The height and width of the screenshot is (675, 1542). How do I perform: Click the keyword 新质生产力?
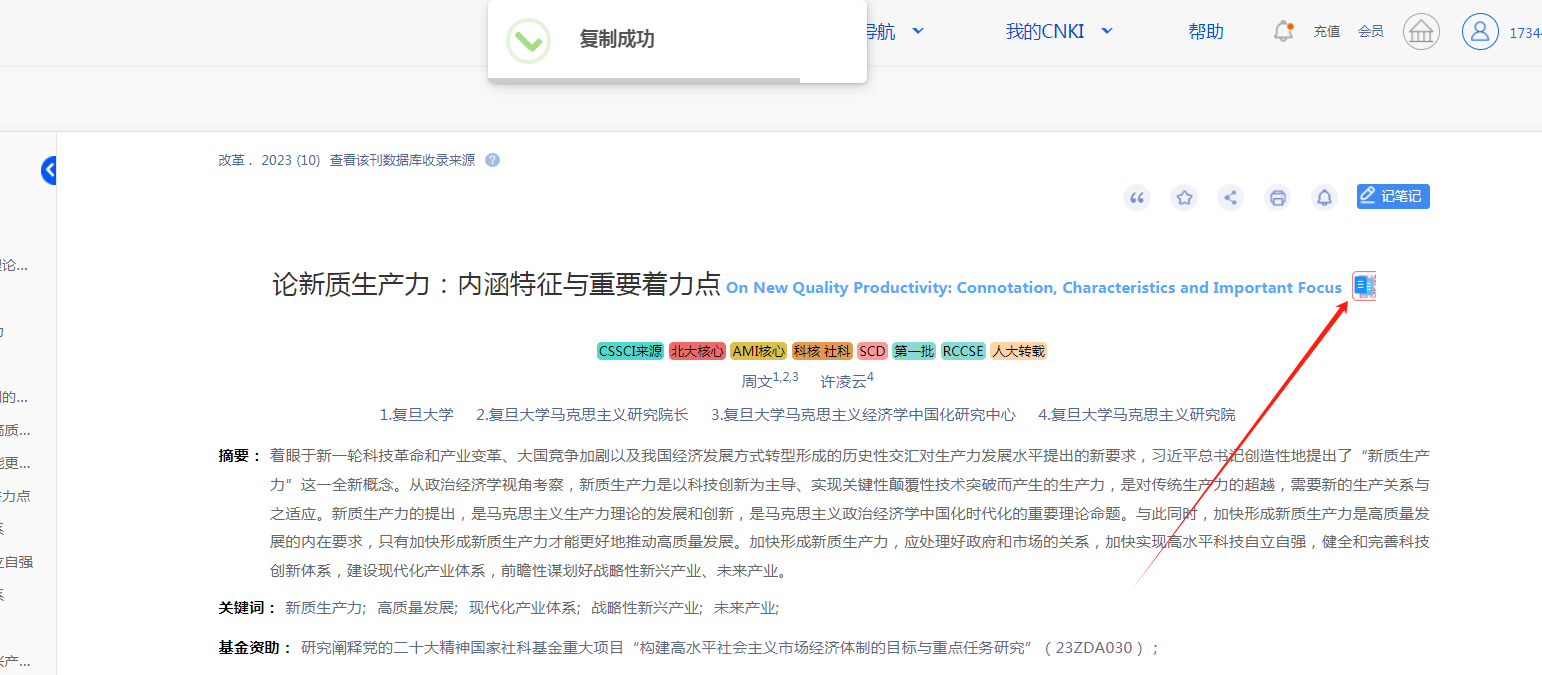click(325, 607)
